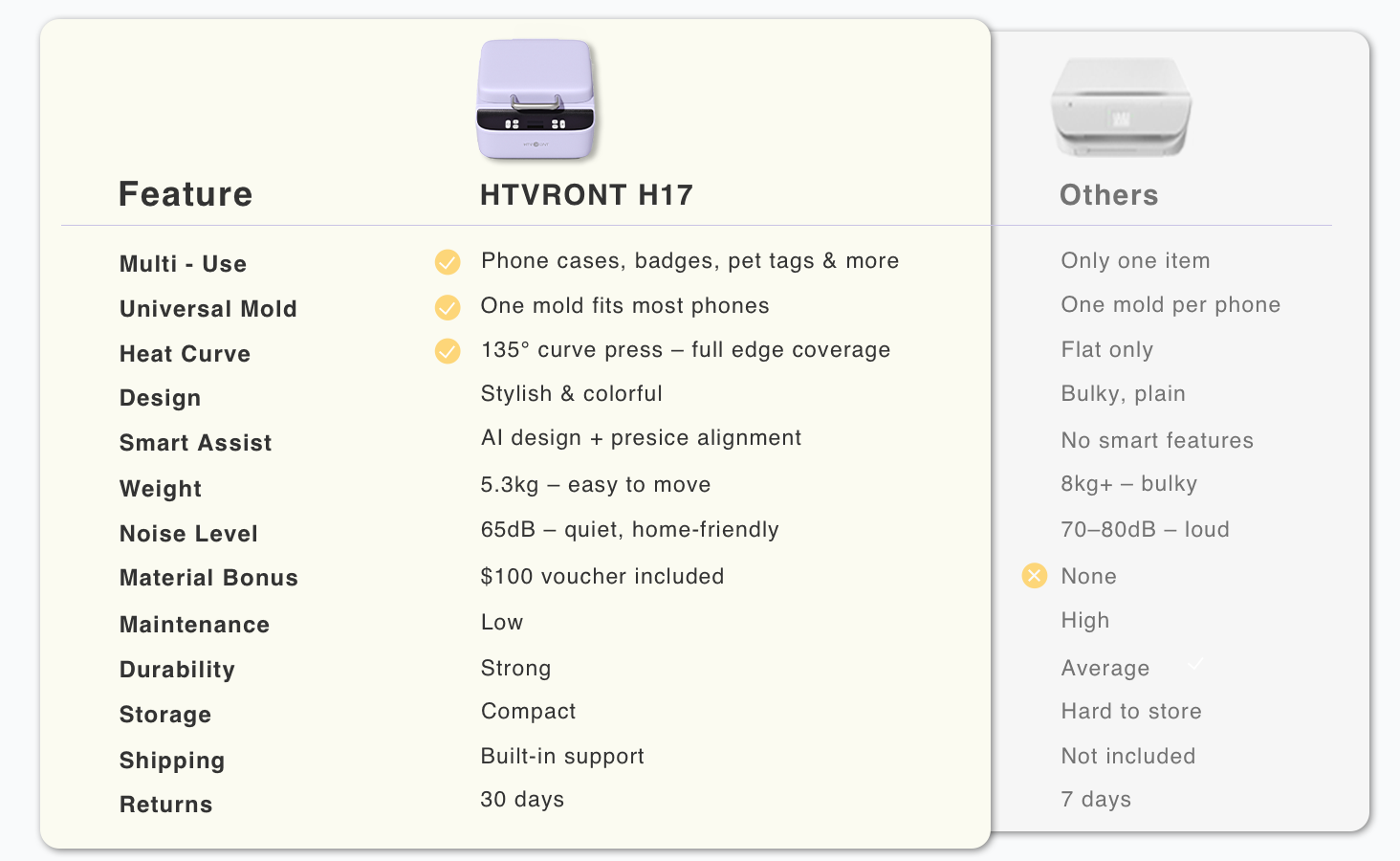Select the purple HTVRONT H17 machine image

pyautogui.click(x=536, y=99)
